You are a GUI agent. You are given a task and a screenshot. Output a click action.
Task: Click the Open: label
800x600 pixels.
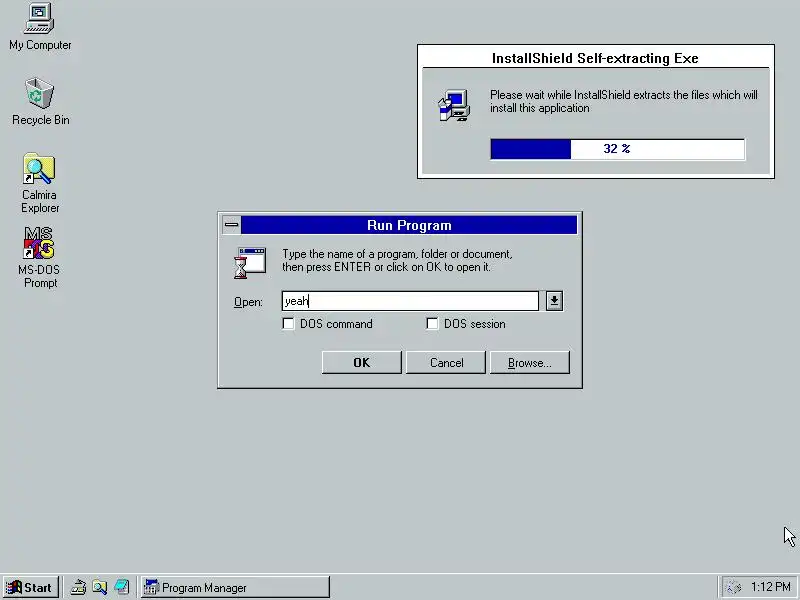(x=248, y=302)
